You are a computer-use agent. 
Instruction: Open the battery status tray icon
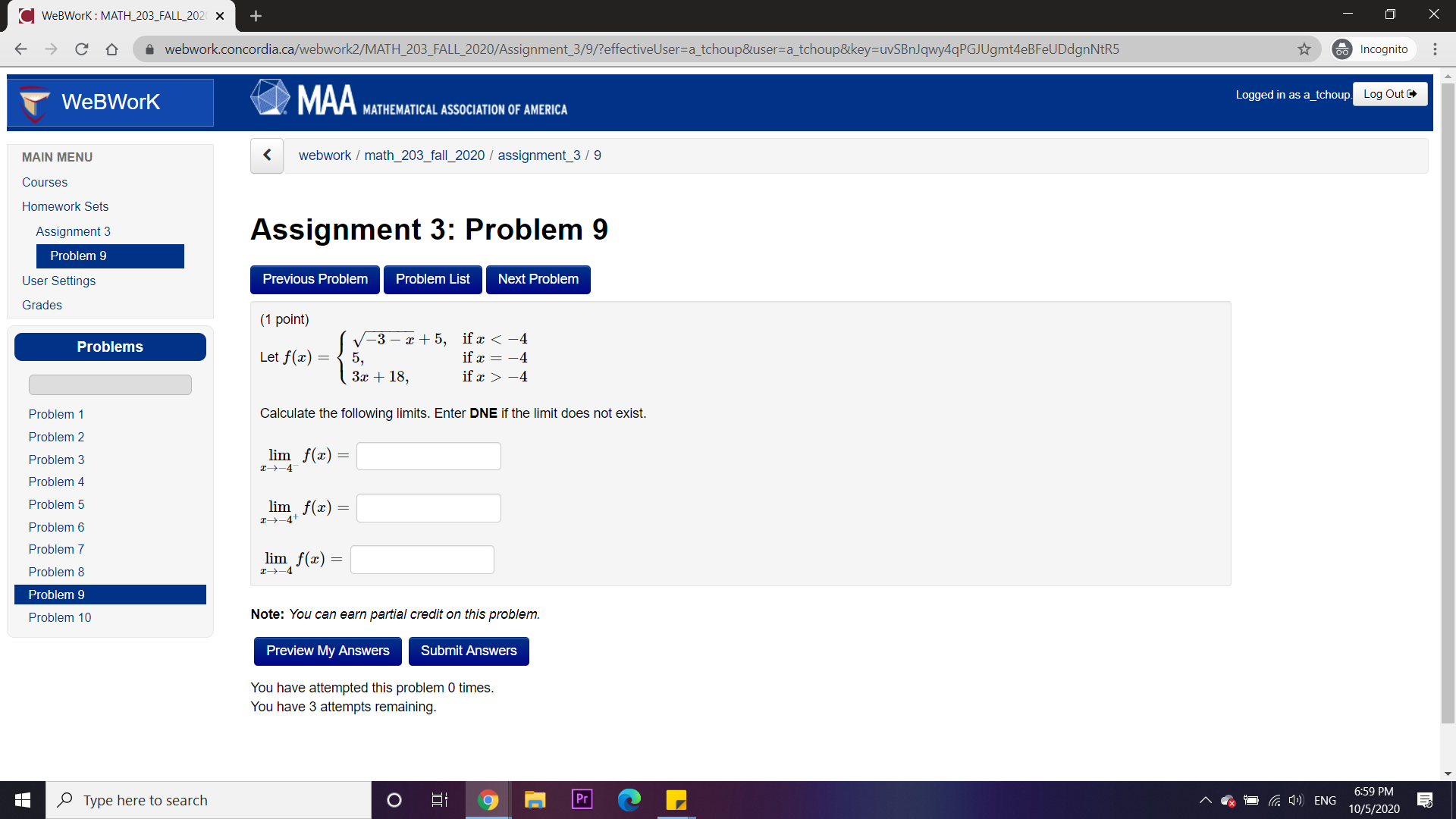coord(1251,800)
